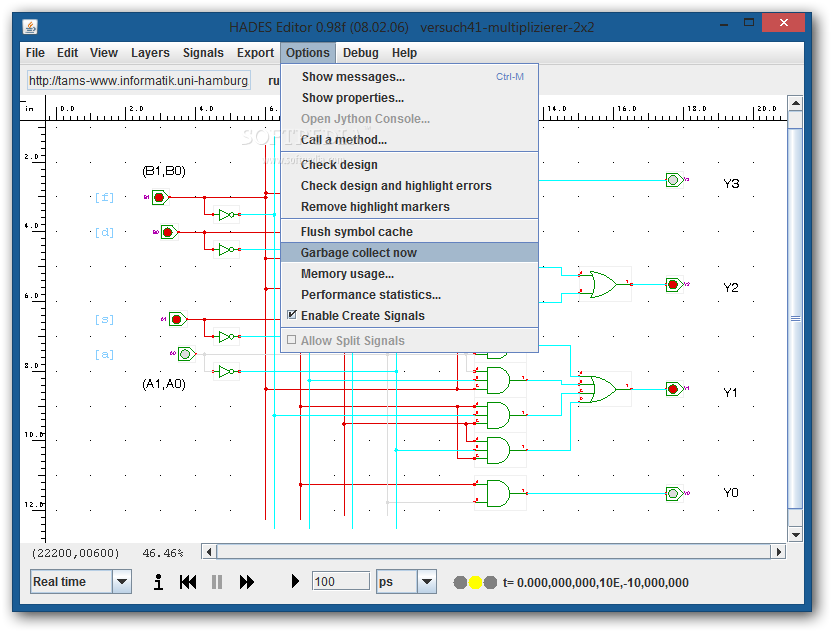Select the inverter after input [a]
This screenshot has height=632, width=832.
[227, 371]
